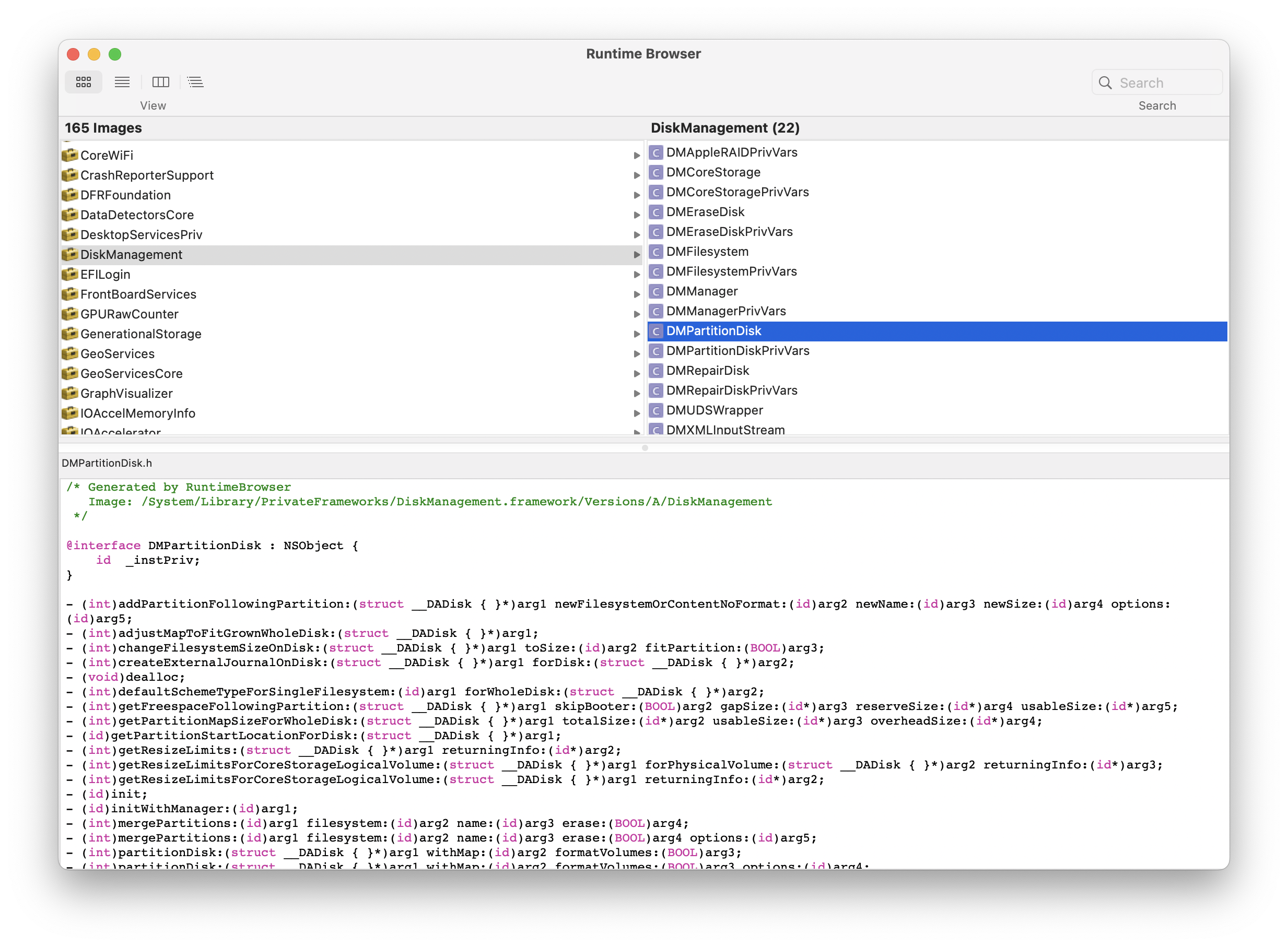Image resolution: width=1288 pixels, height=947 pixels.
Task: Click the 'id _instPriv;' ivar line
Action: [x=148, y=560]
